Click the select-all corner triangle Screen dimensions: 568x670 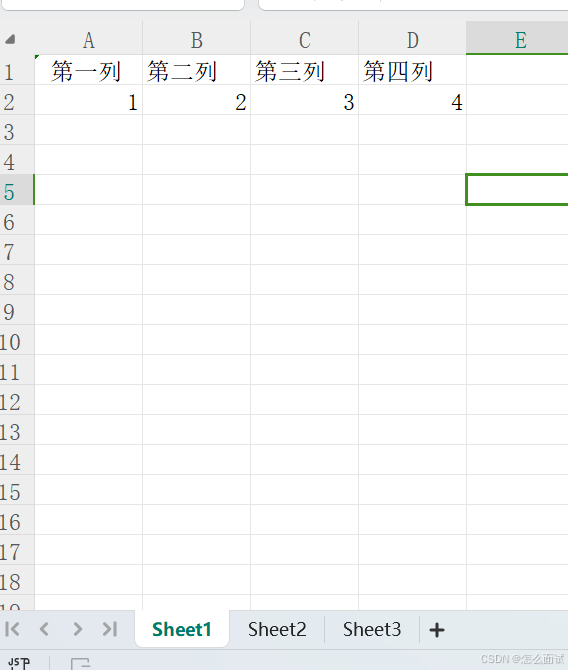click(10, 40)
